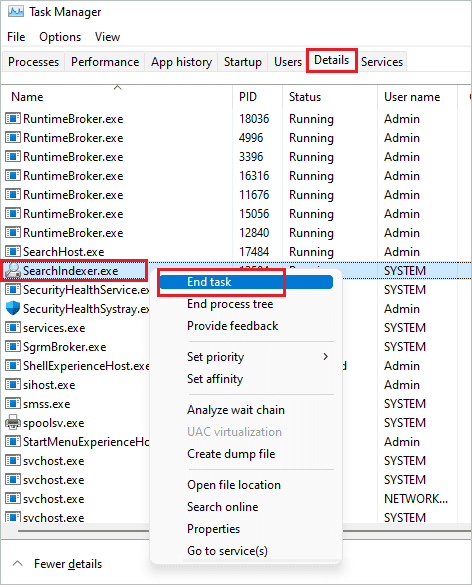Click the SecurityHealthService.exe process icon

[12, 290]
